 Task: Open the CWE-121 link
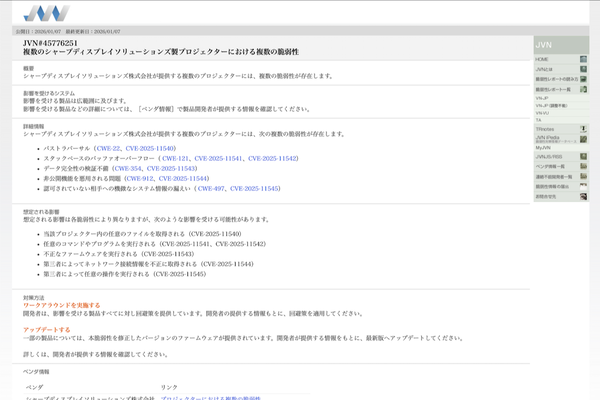(x=175, y=158)
